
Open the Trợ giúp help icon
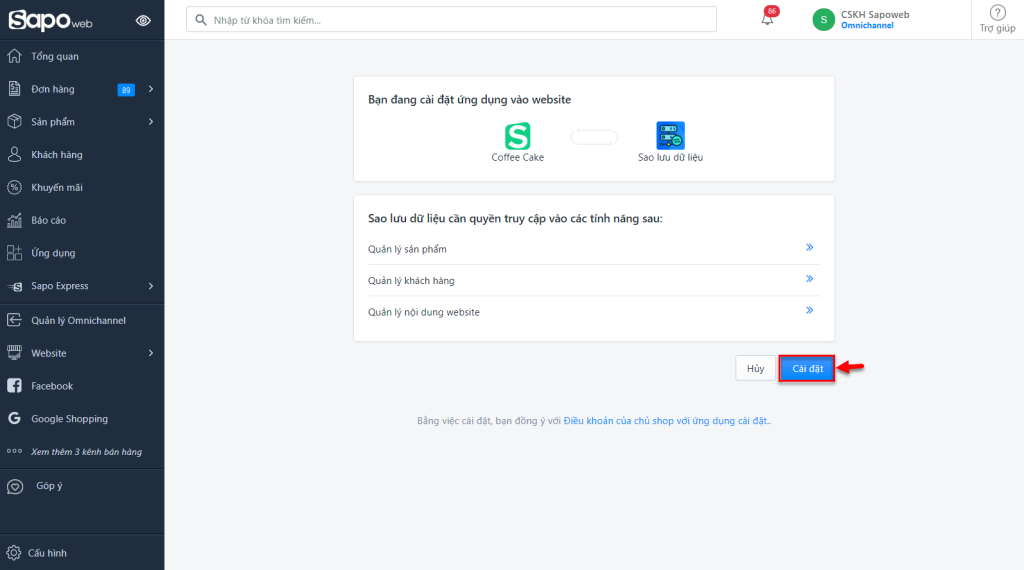[x=996, y=13]
